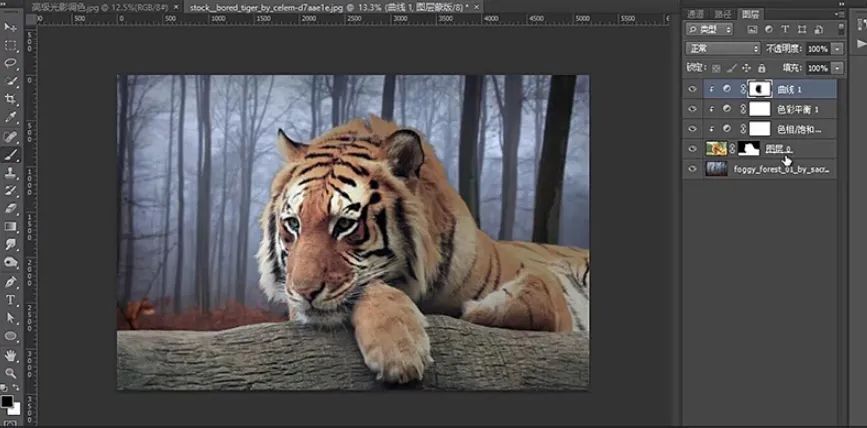Select the Lasso tool

[11, 63]
